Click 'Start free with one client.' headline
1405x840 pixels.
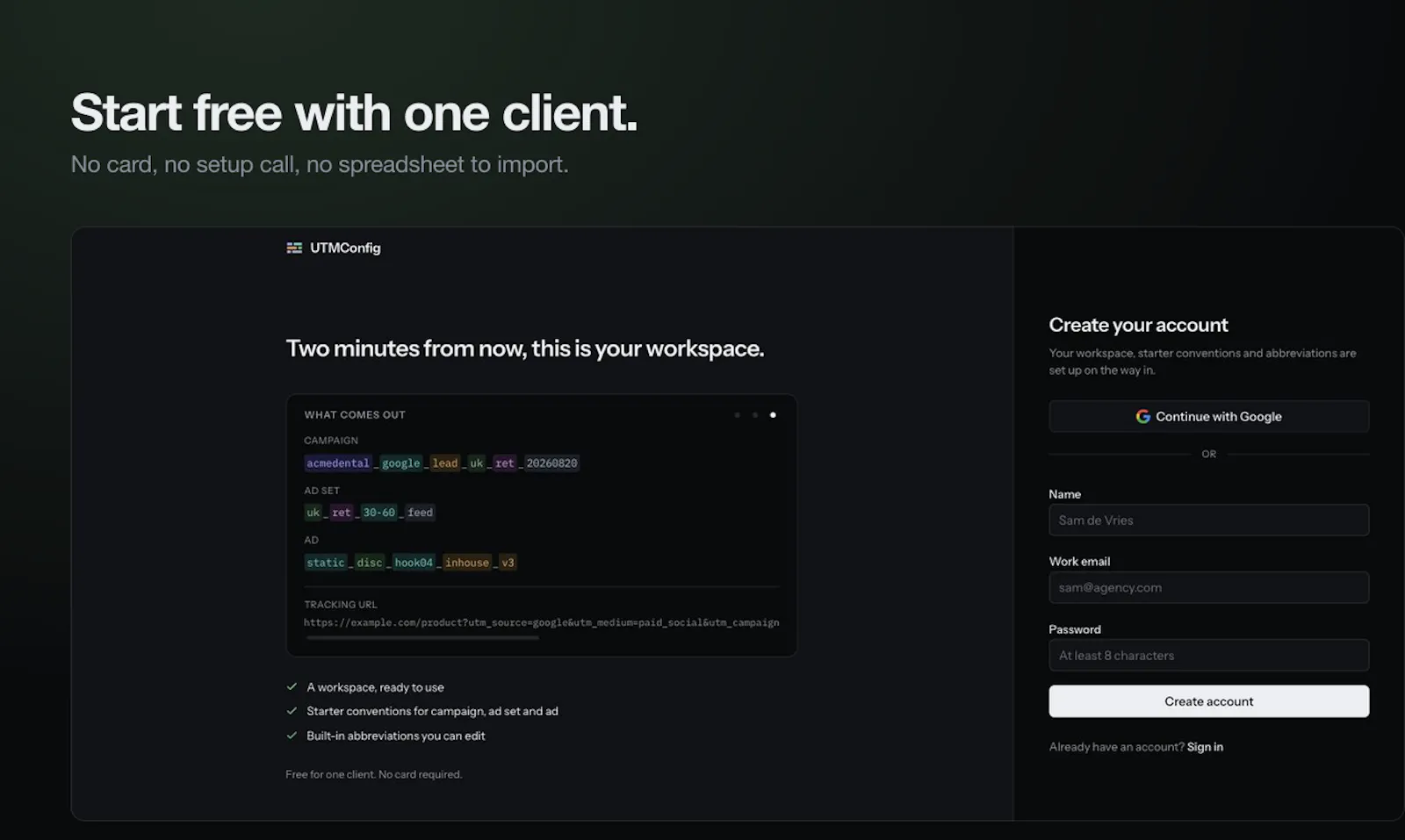tap(354, 112)
